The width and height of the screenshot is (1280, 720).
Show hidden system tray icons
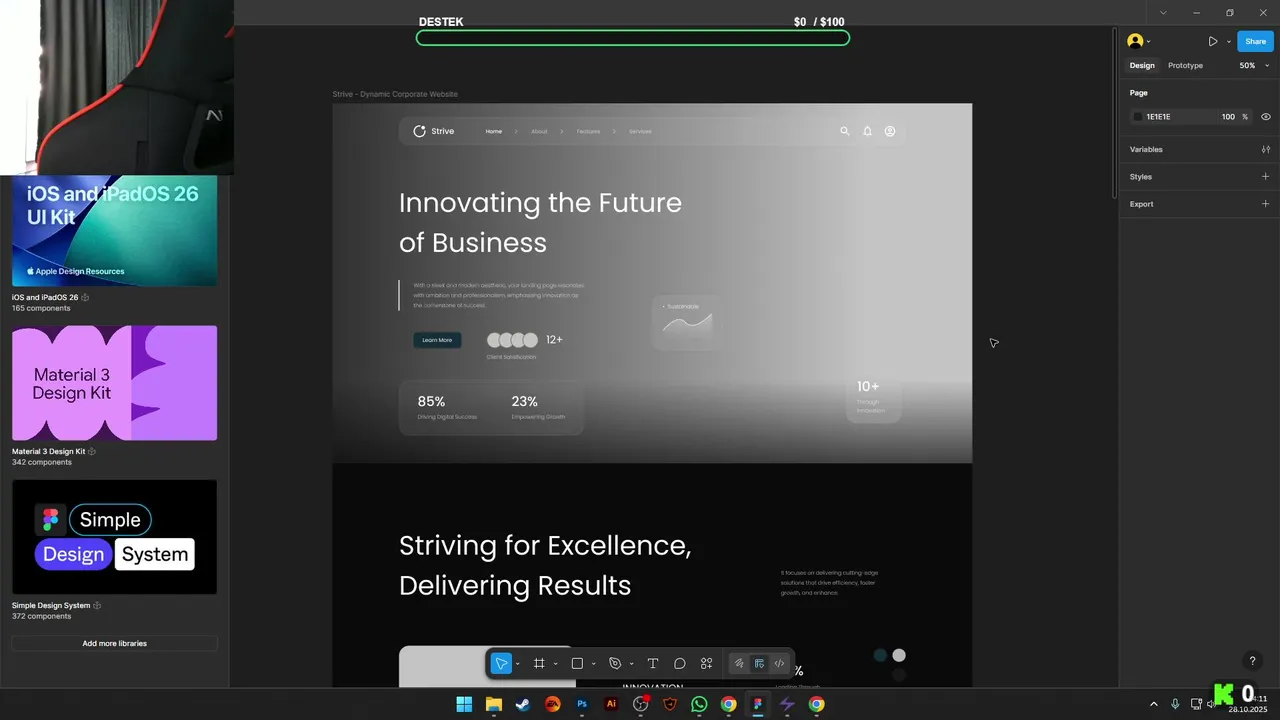click(1153, 704)
